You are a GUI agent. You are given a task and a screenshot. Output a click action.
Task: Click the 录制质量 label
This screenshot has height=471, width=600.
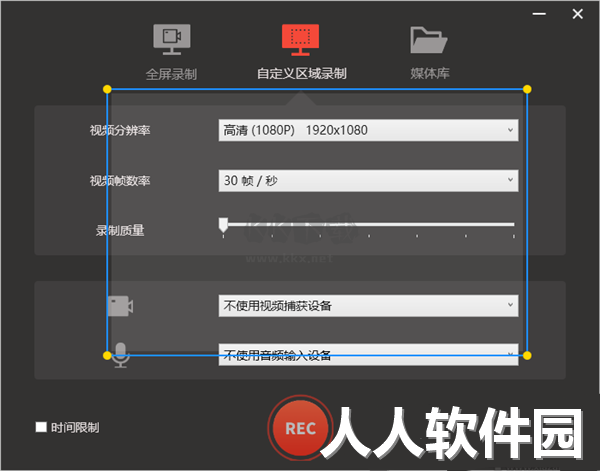point(120,230)
